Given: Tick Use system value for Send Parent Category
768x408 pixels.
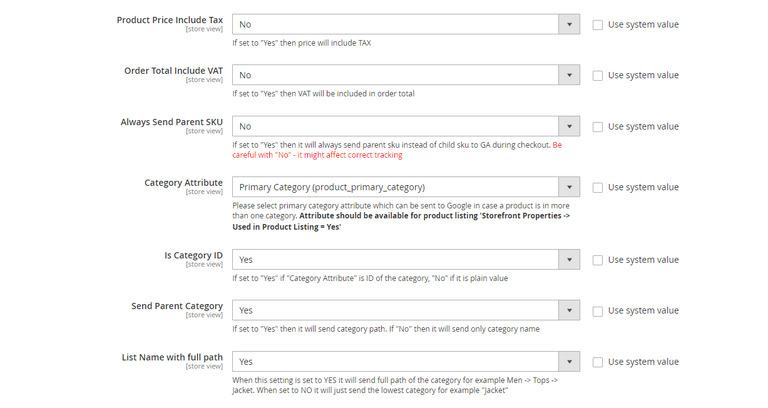Looking at the screenshot, I should pos(598,311).
